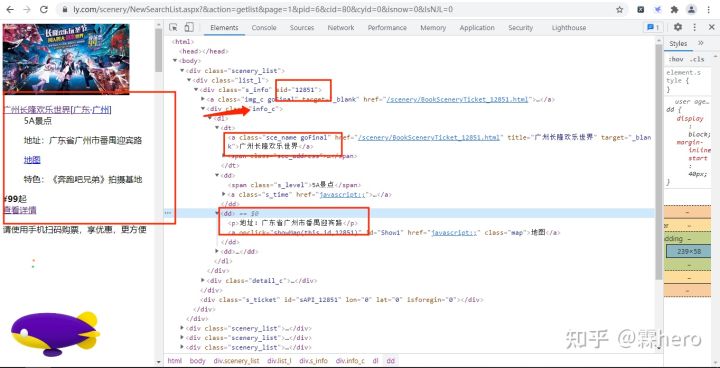Open the Network tab

click(x=341, y=28)
